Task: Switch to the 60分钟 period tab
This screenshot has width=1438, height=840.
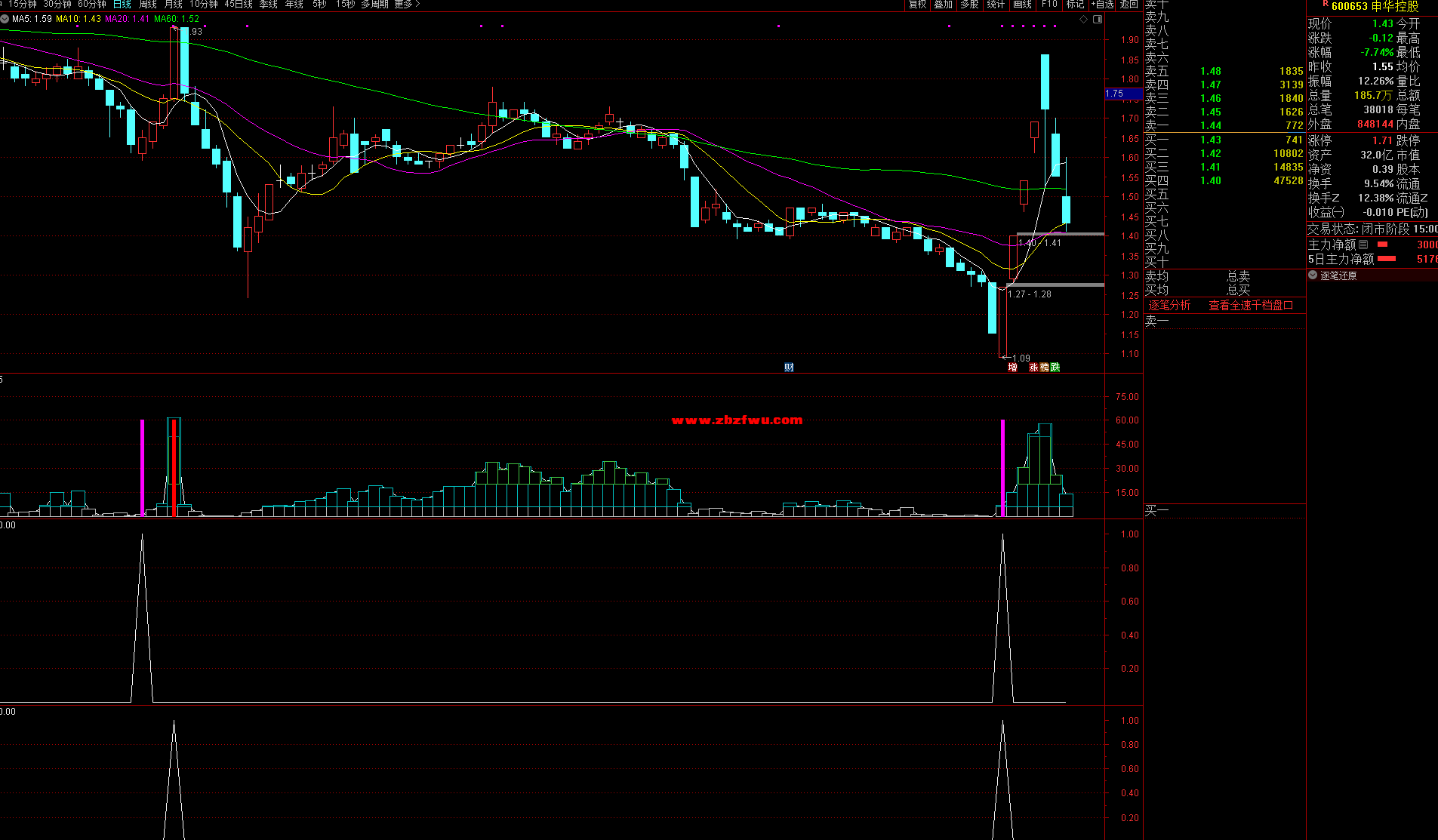Action: [x=92, y=5]
